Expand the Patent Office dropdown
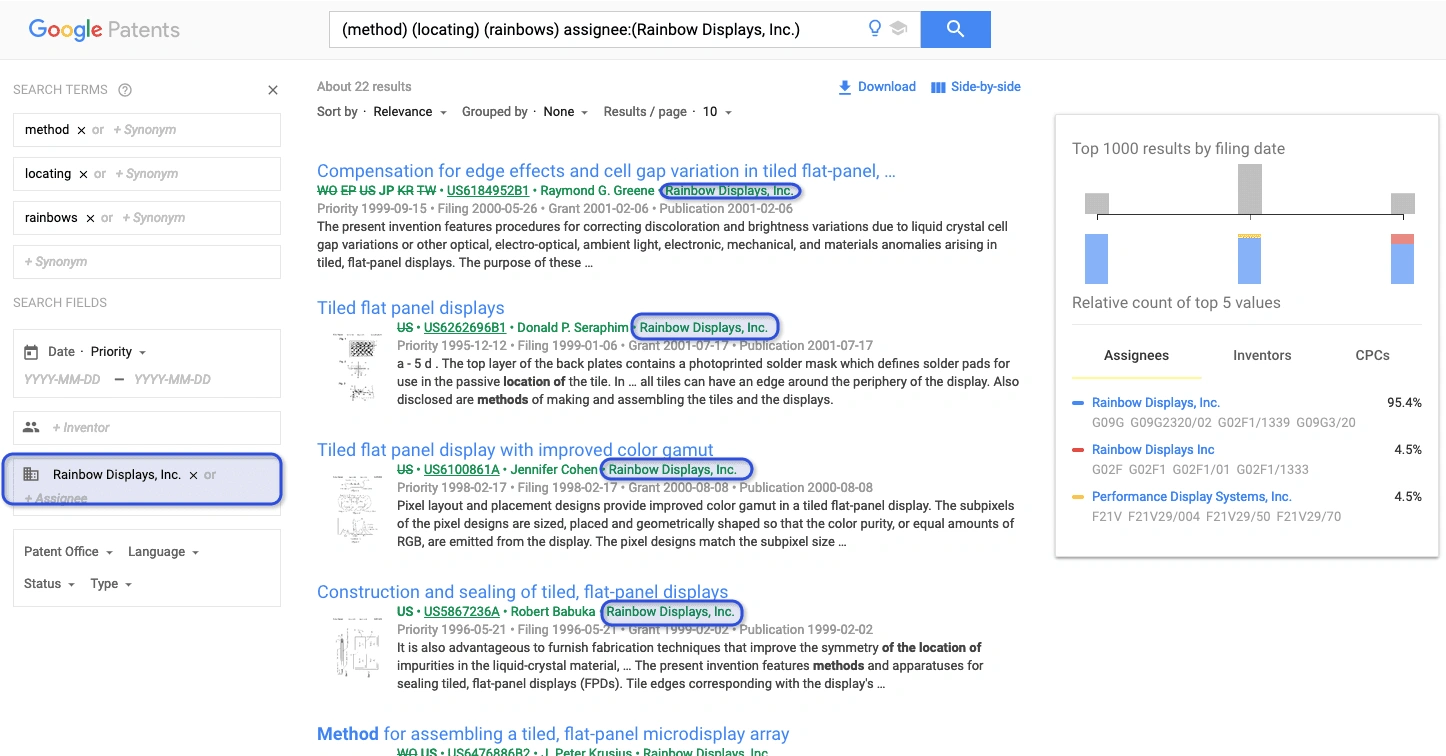The image size is (1446, 756). coord(68,552)
